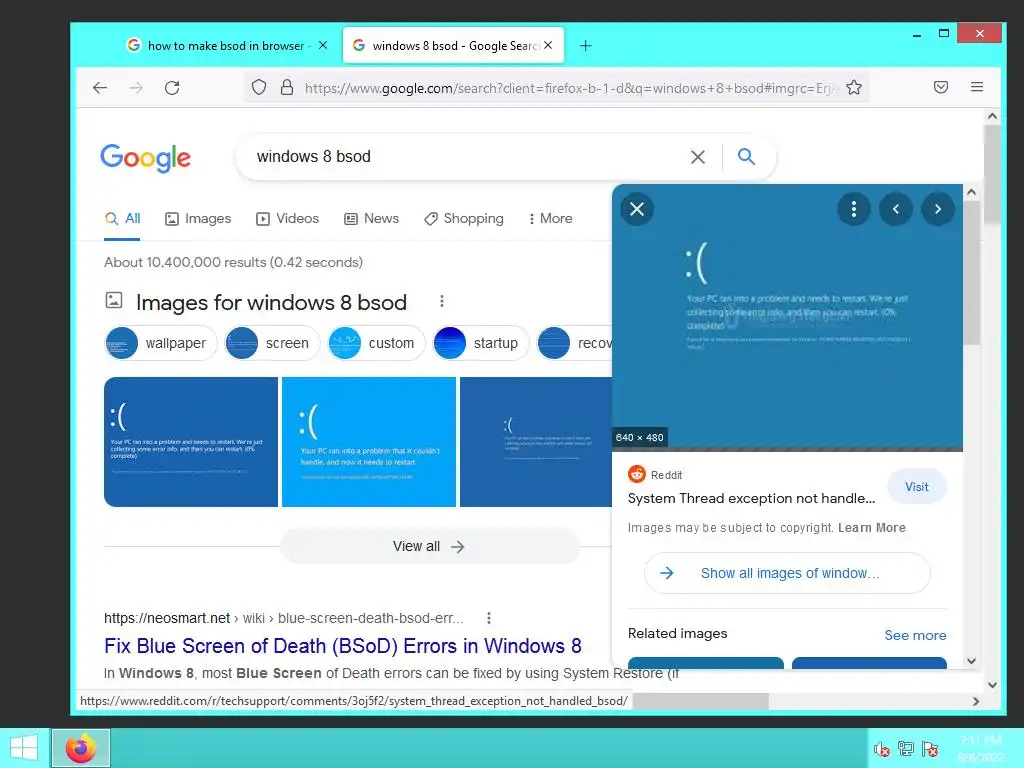Screen dimensions: 1024x768
Task: Switch to Videos results
Action: coord(287,219)
